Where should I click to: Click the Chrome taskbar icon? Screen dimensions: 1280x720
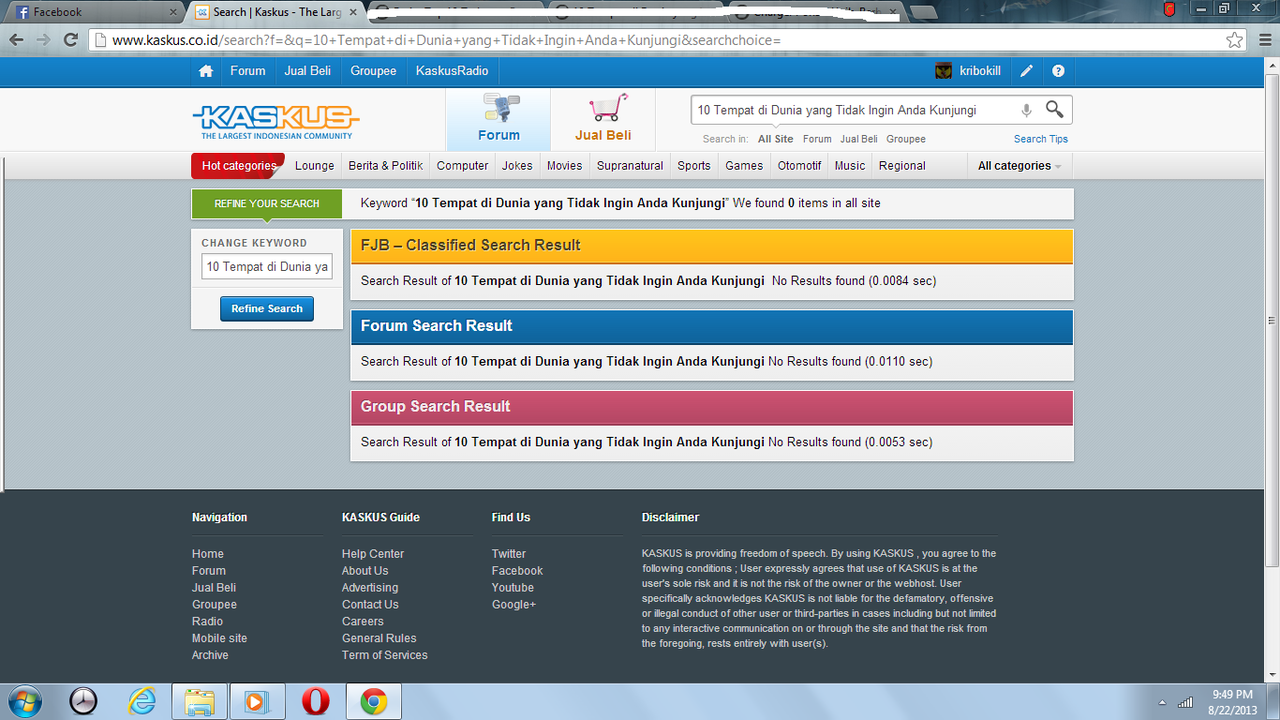[373, 702]
